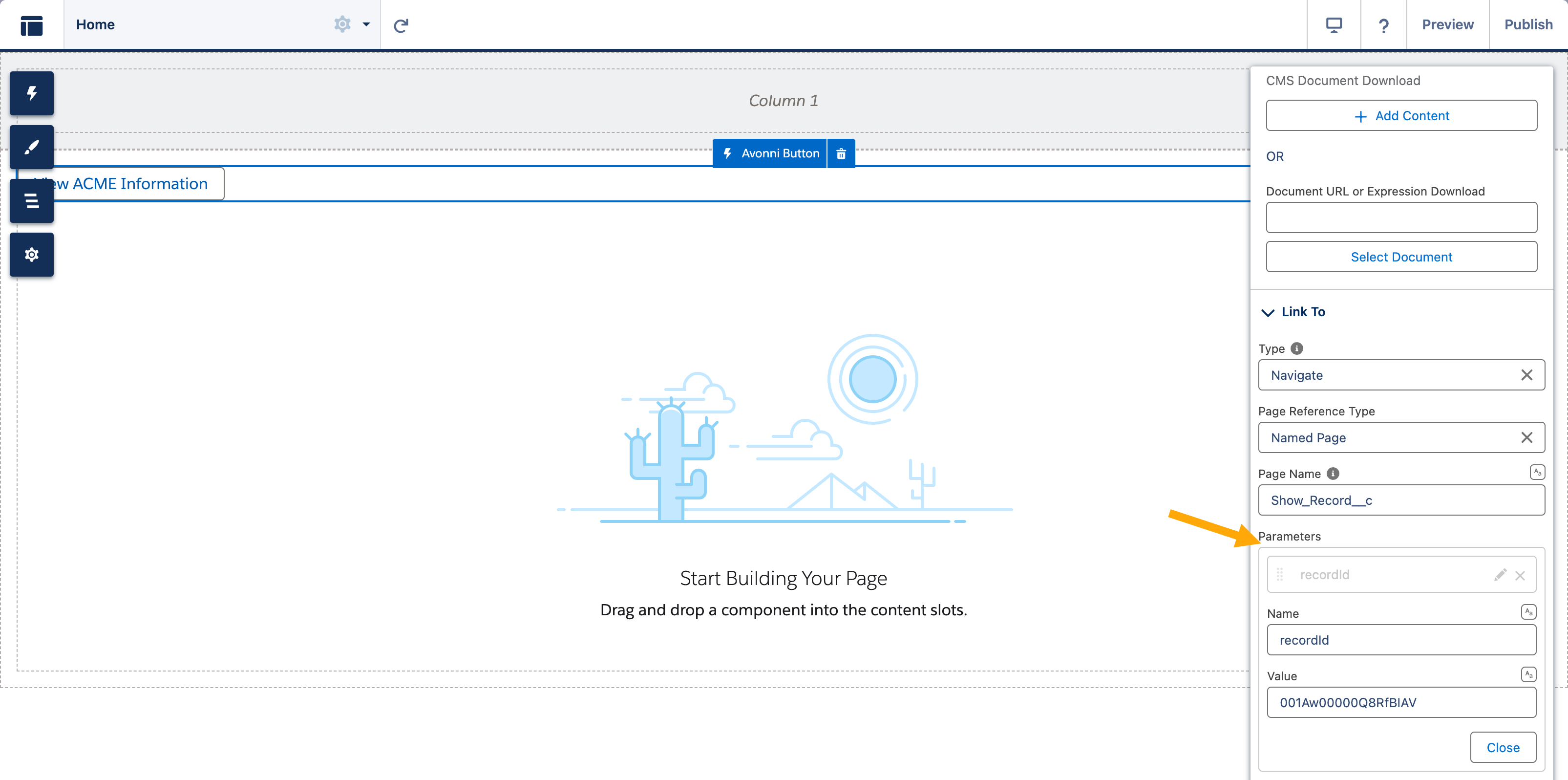The width and height of the screenshot is (1568, 780).
Task: Open the Page Structure list panel
Action: click(x=32, y=200)
